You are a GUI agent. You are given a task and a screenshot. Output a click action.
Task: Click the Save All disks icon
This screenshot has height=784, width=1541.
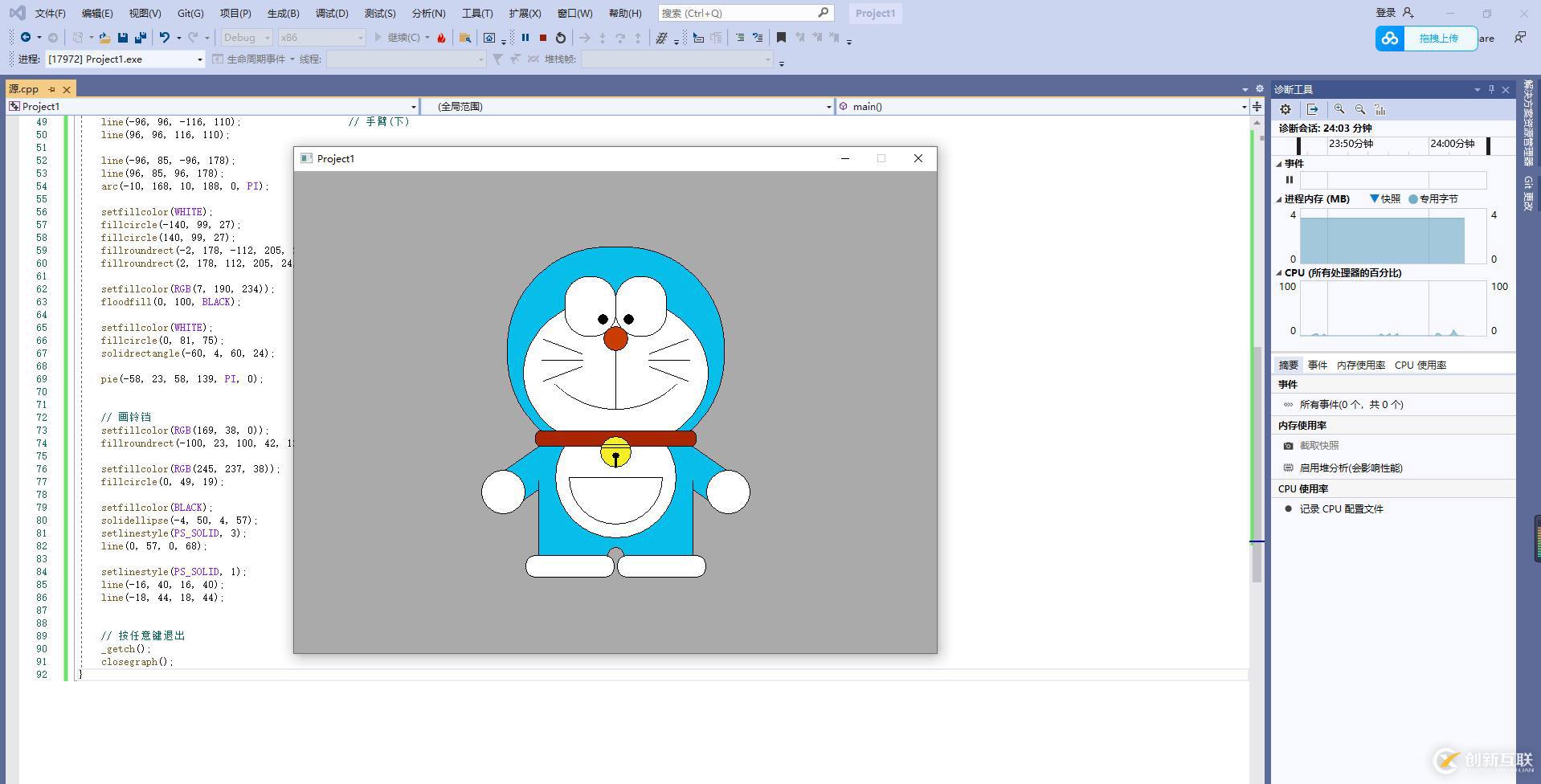pos(141,38)
